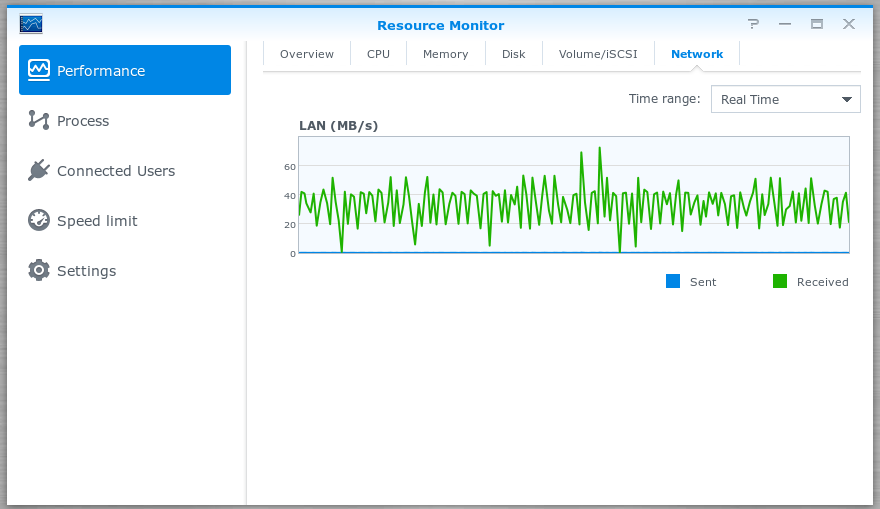Click the Sent legend label

click(703, 282)
